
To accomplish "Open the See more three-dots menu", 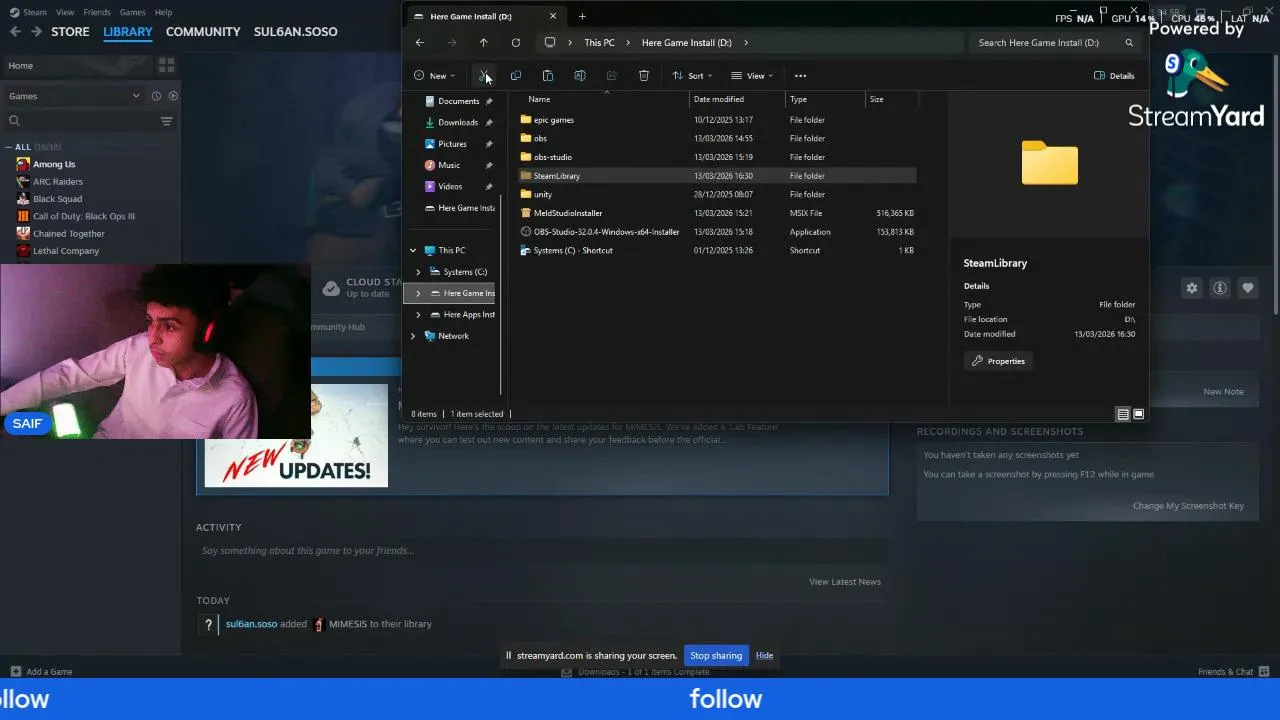I will tap(800, 76).
